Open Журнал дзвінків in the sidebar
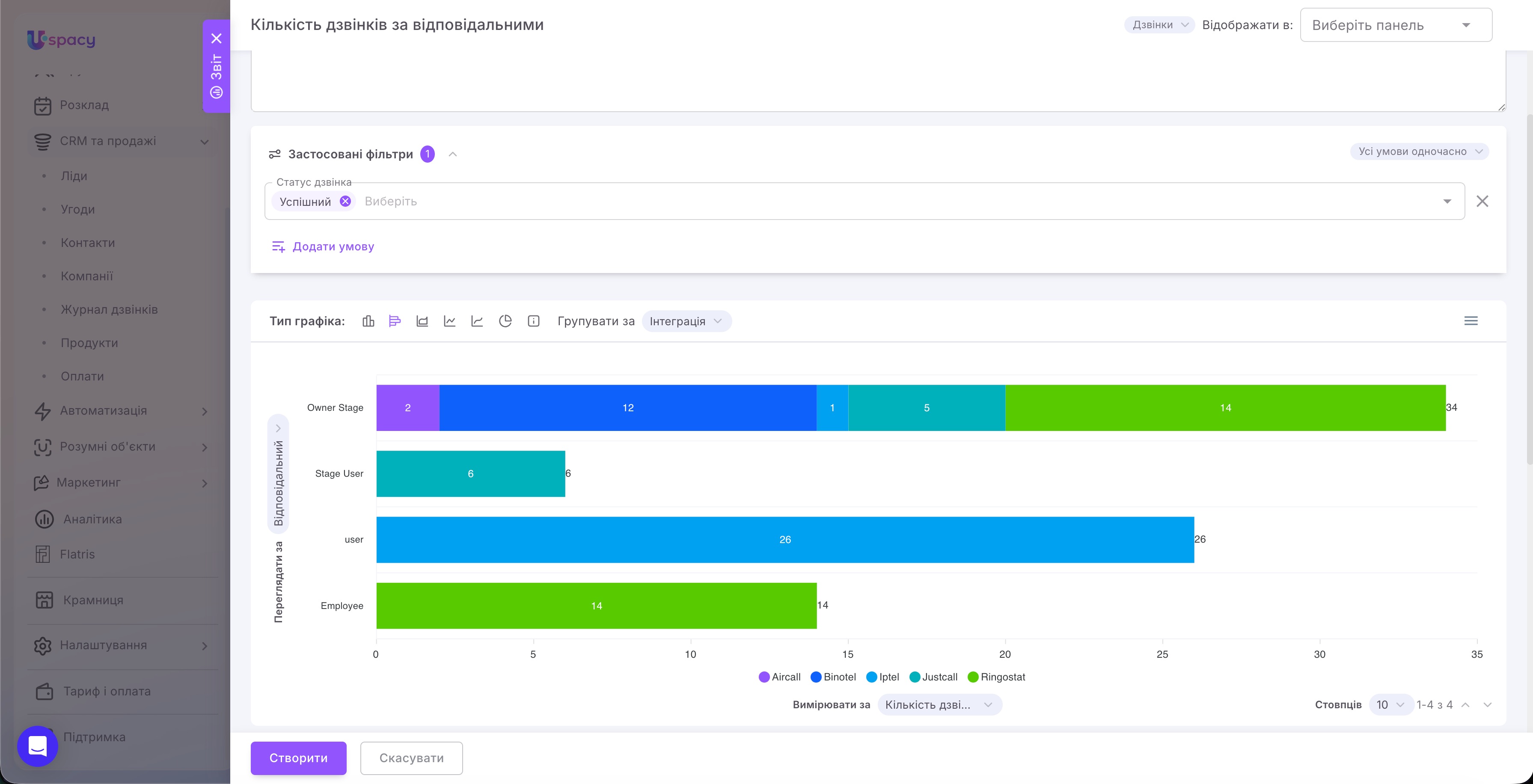This screenshot has width=1533, height=784. [x=109, y=309]
